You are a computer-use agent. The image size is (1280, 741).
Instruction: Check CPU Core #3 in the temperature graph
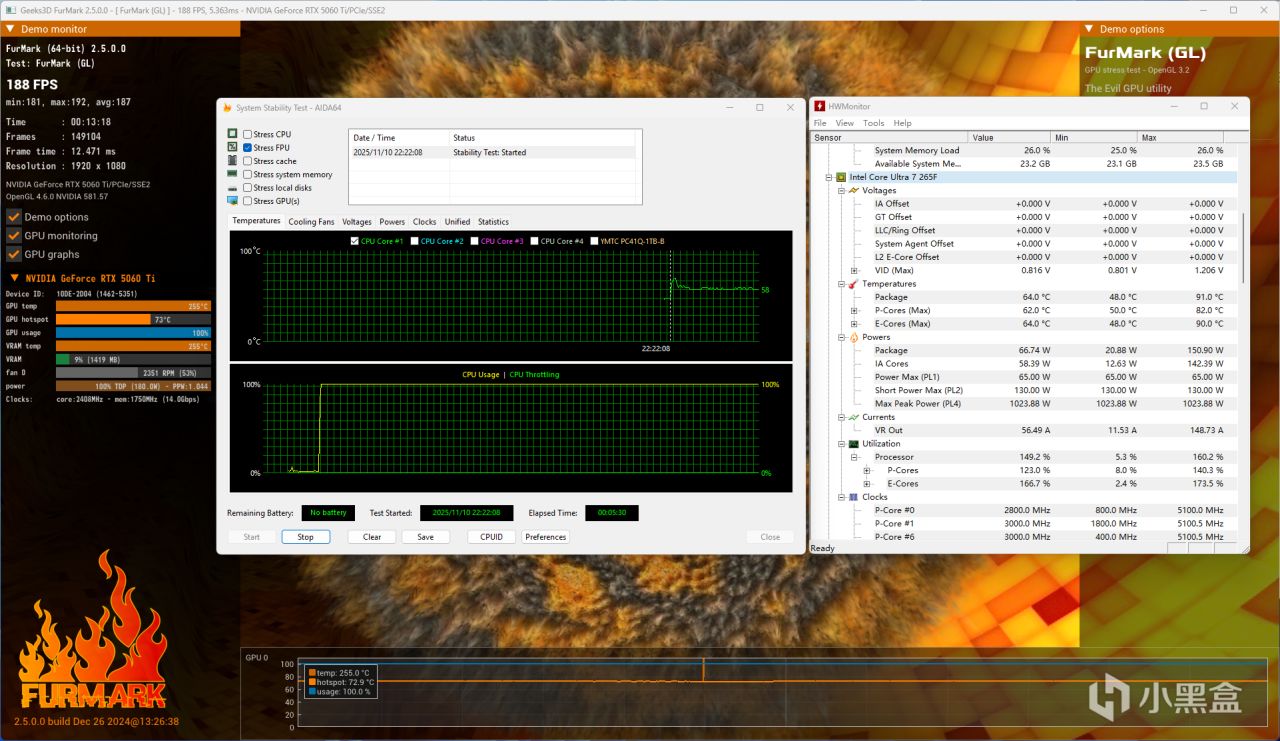[475, 241]
